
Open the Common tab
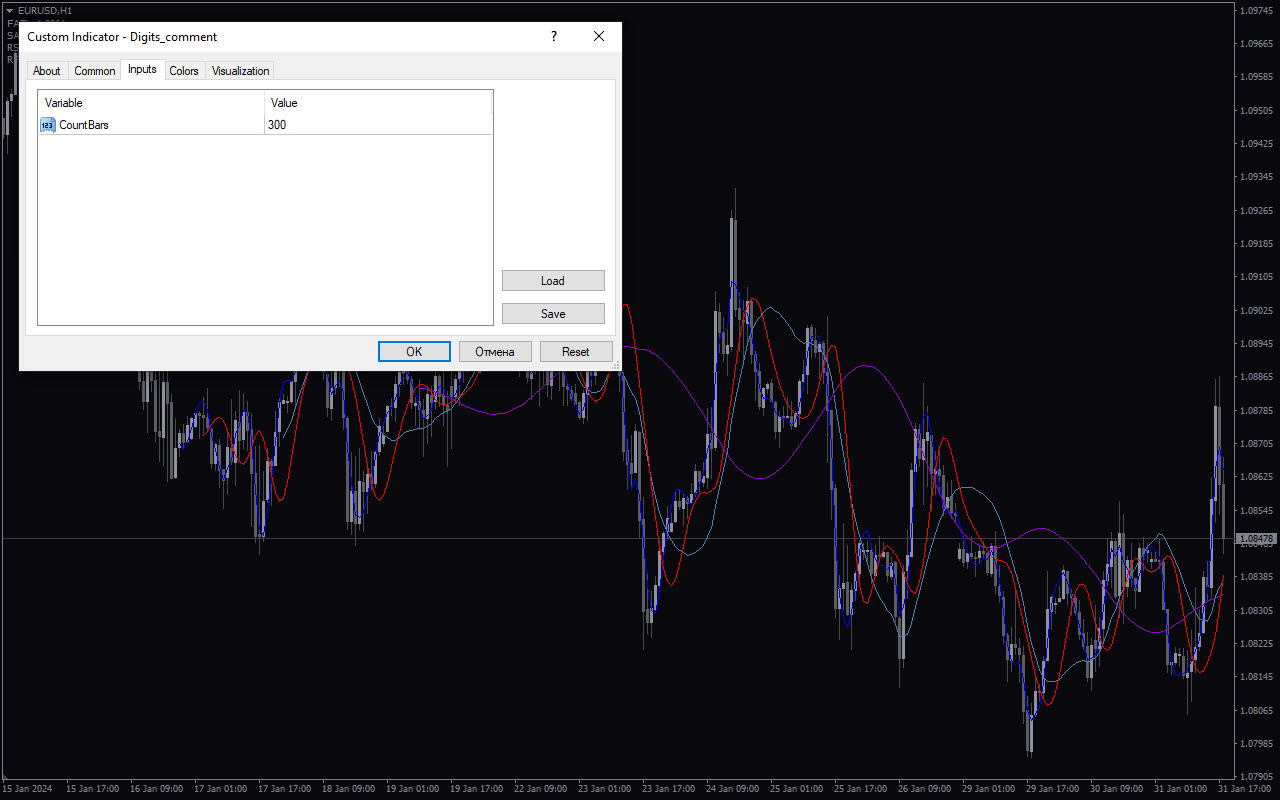(95, 71)
